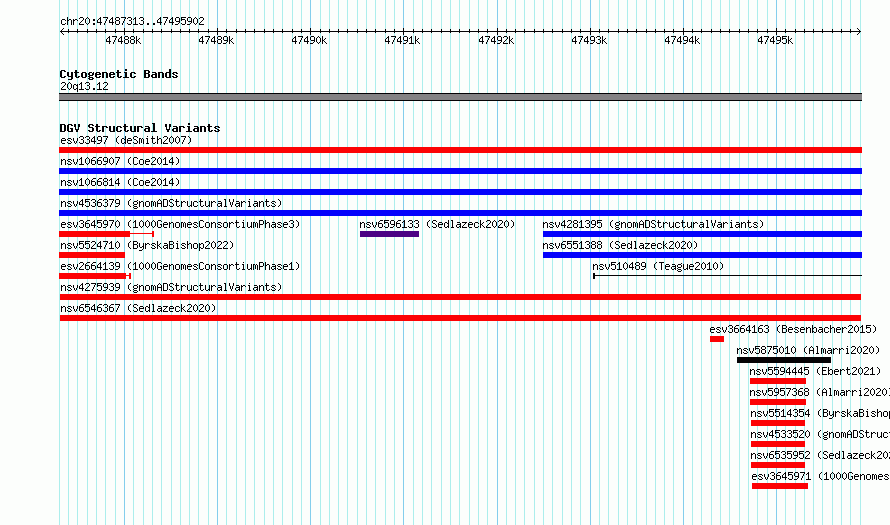This screenshot has height=525, width=890.
Task: Click the 47490k ruler tick label
Action: click(309, 40)
